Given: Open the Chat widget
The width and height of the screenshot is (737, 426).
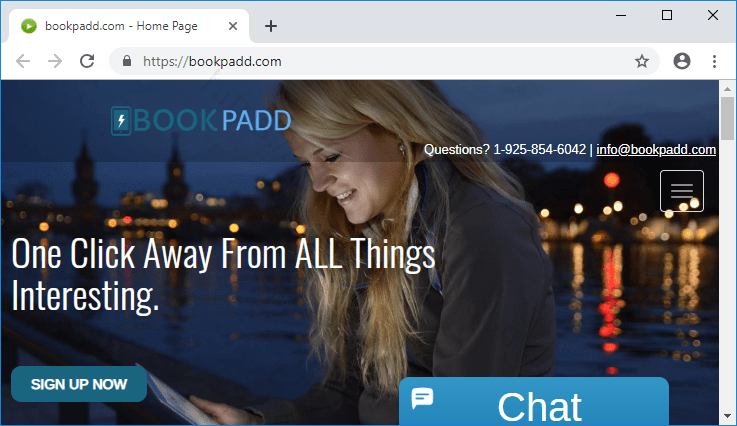Looking at the screenshot, I should pyautogui.click(x=538, y=405).
